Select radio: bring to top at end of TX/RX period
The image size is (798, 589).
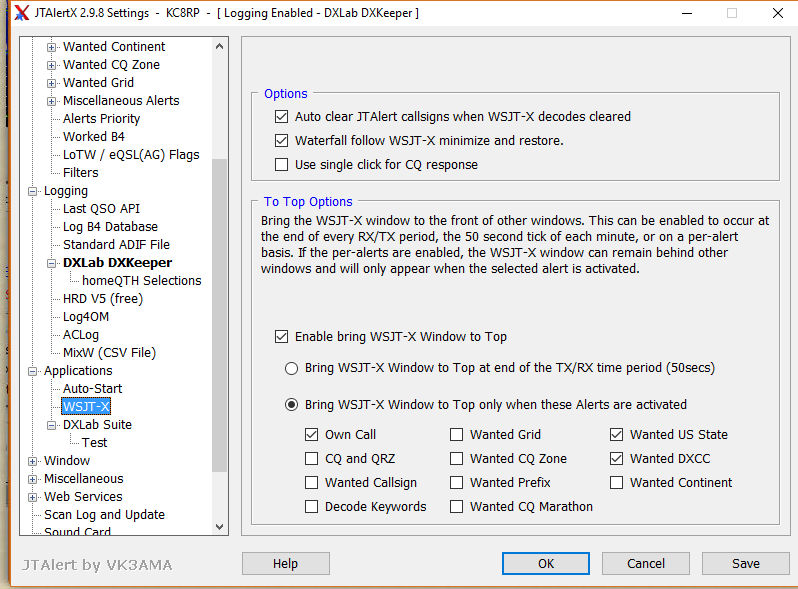291,368
